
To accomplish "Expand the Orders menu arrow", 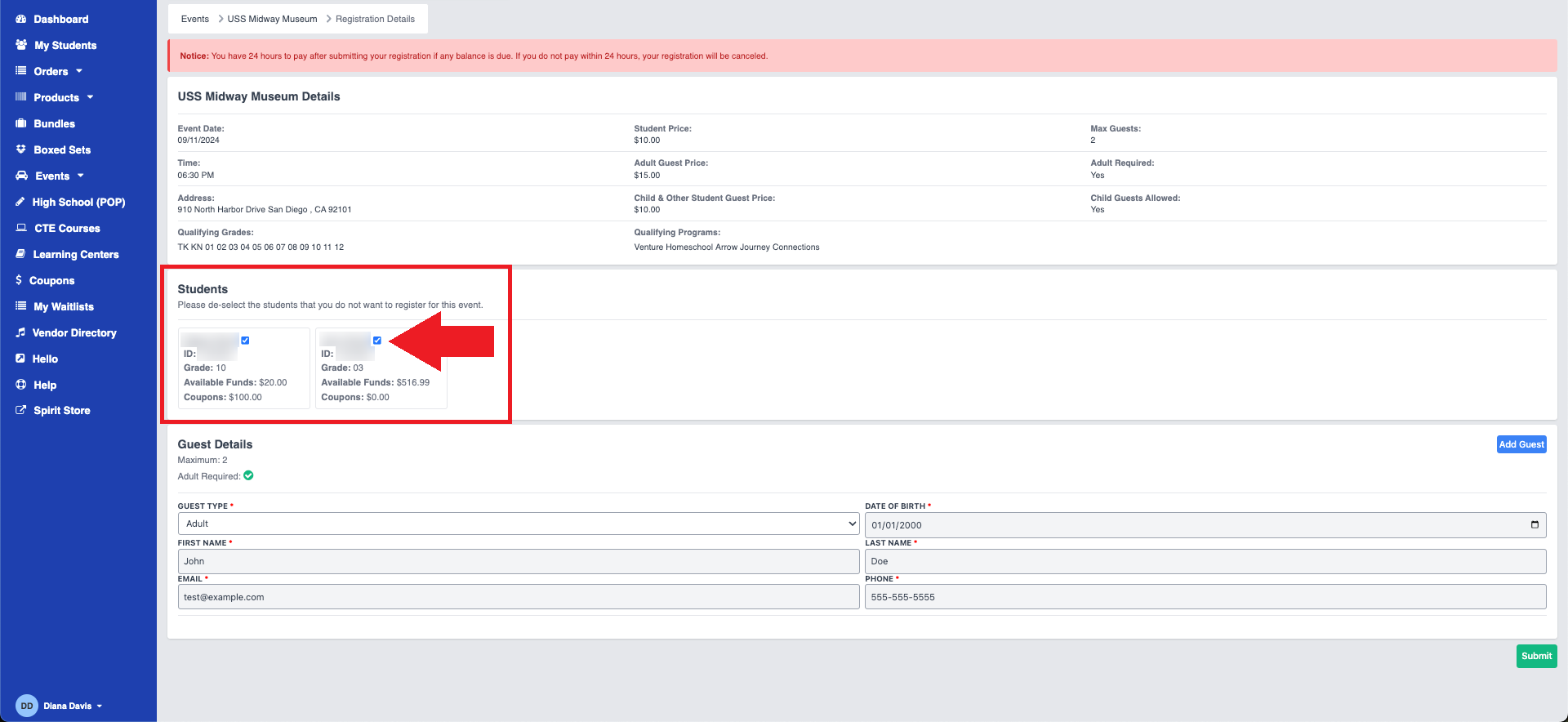I will [x=79, y=71].
